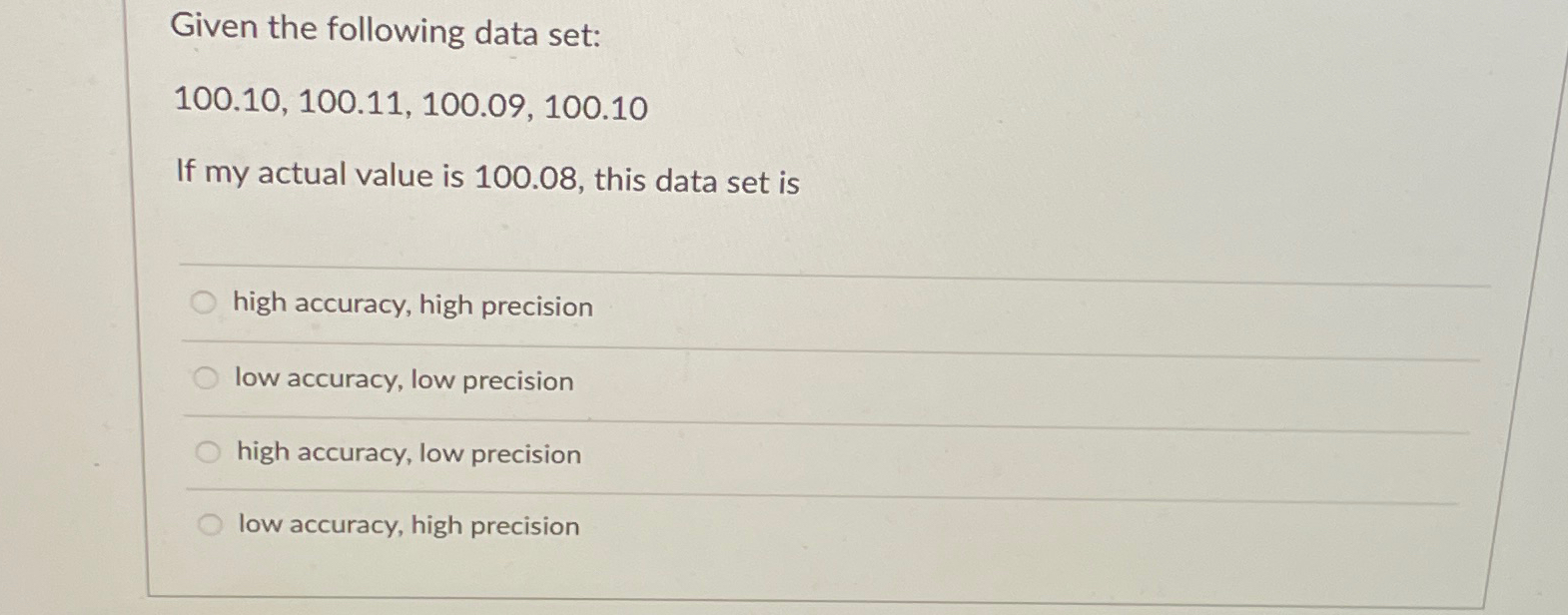This screenshot has height=615, width=1568.
Task: Click the data set values 100.10, 100.11, 100.09, 100.10
Action: point(410,105)
